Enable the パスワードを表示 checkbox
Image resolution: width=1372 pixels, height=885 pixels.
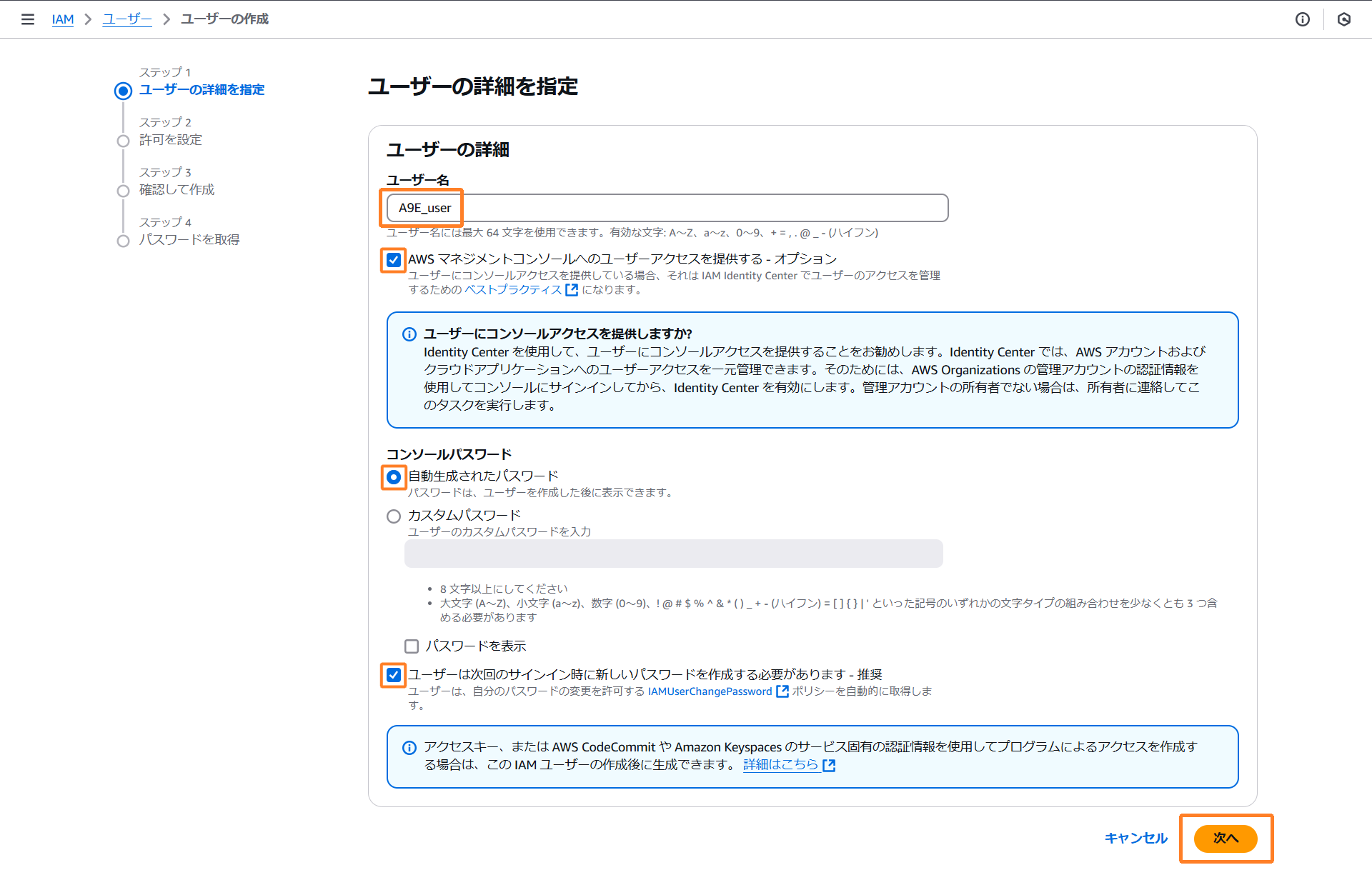[x=412, y=646]
